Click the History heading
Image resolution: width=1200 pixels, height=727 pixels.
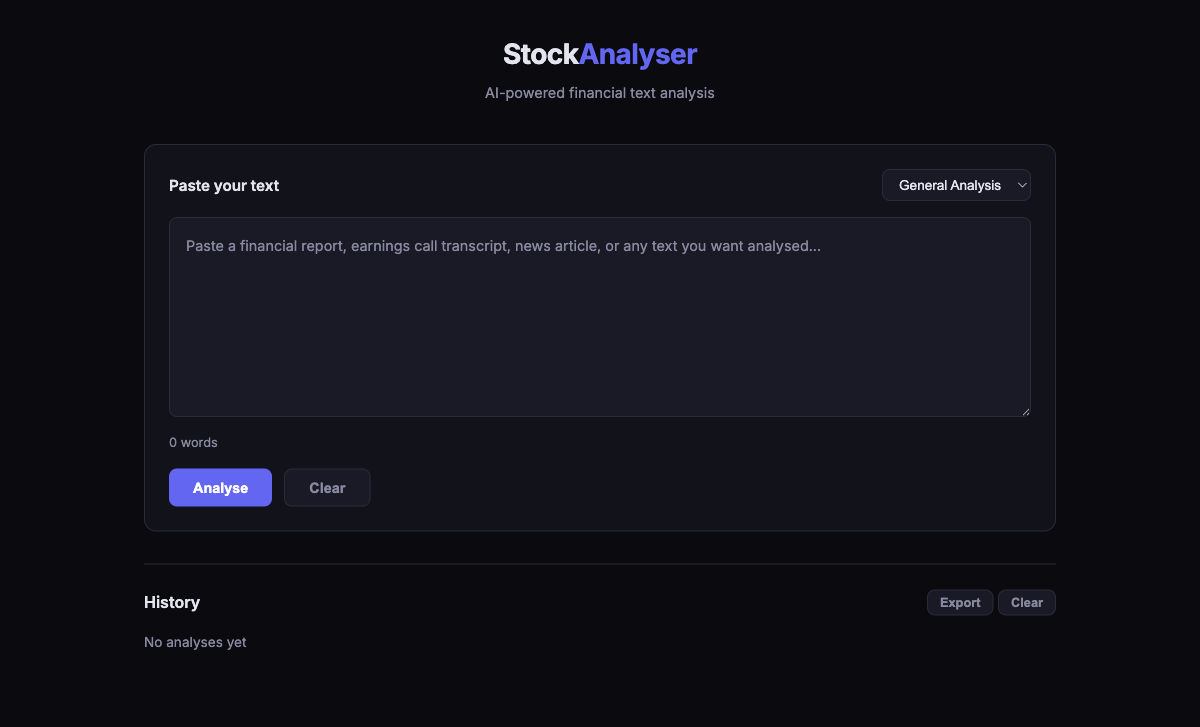click(x=171, y=602)
